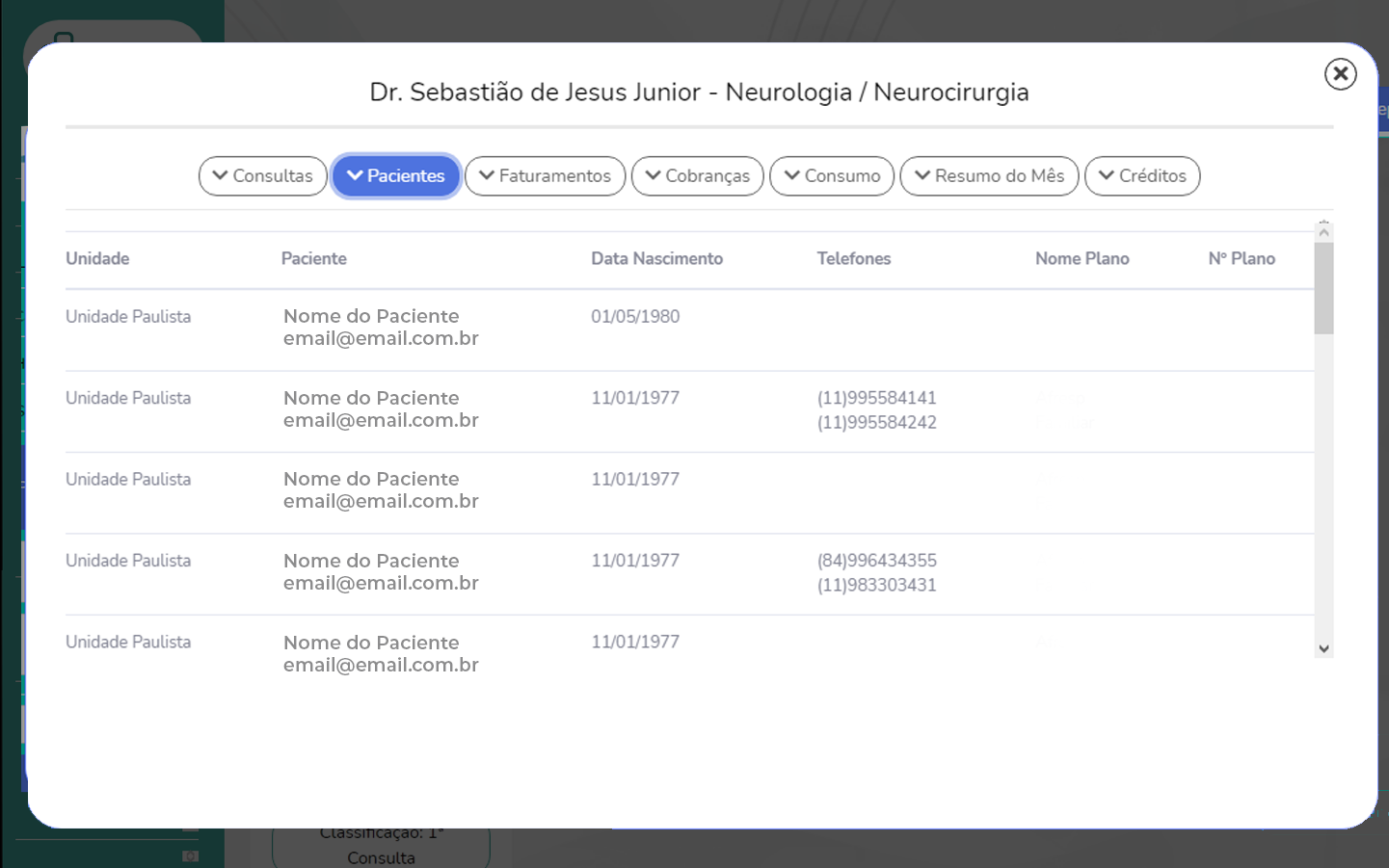Close the doctor details modal

[1340, 74]
